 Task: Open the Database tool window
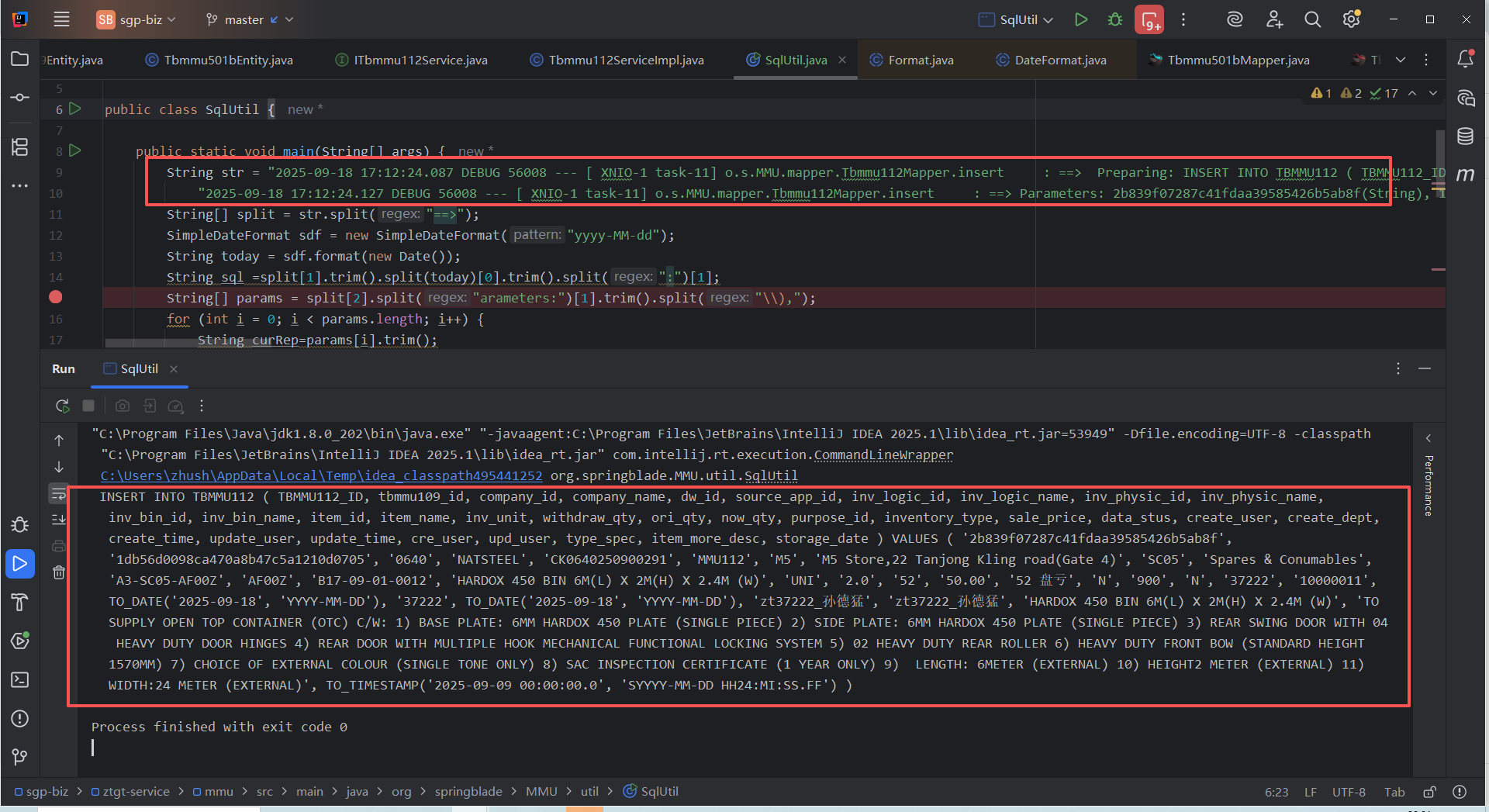pos(1465,136)
